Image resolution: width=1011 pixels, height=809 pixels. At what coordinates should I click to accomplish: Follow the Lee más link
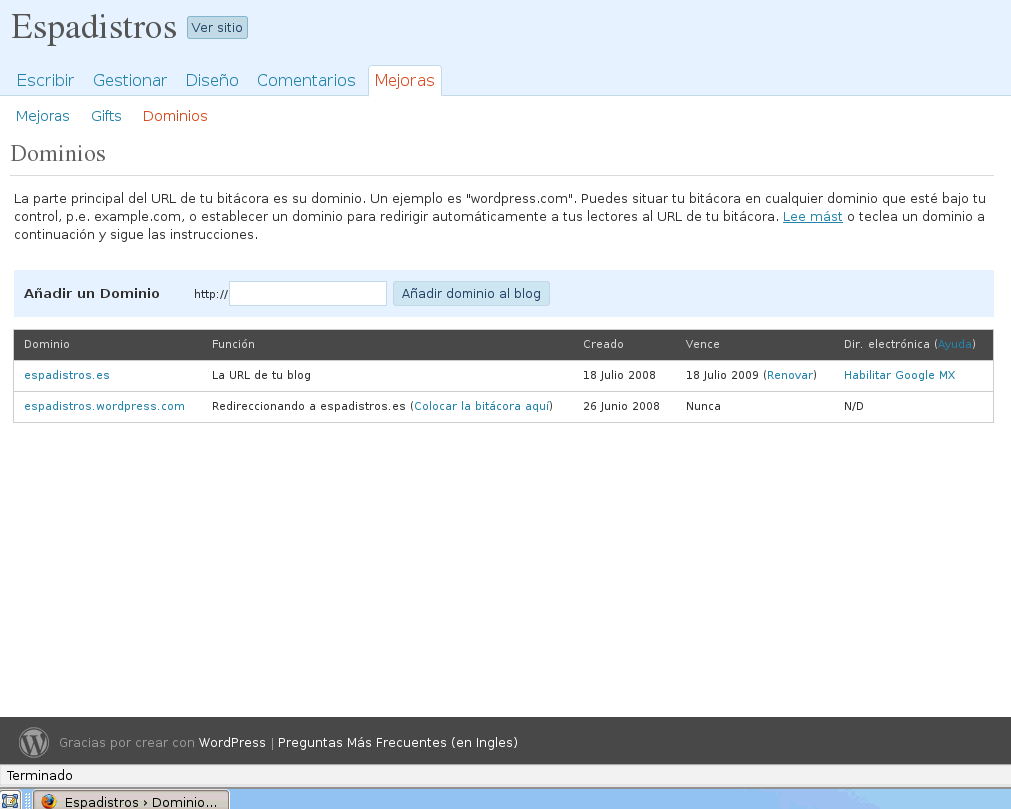812,216
